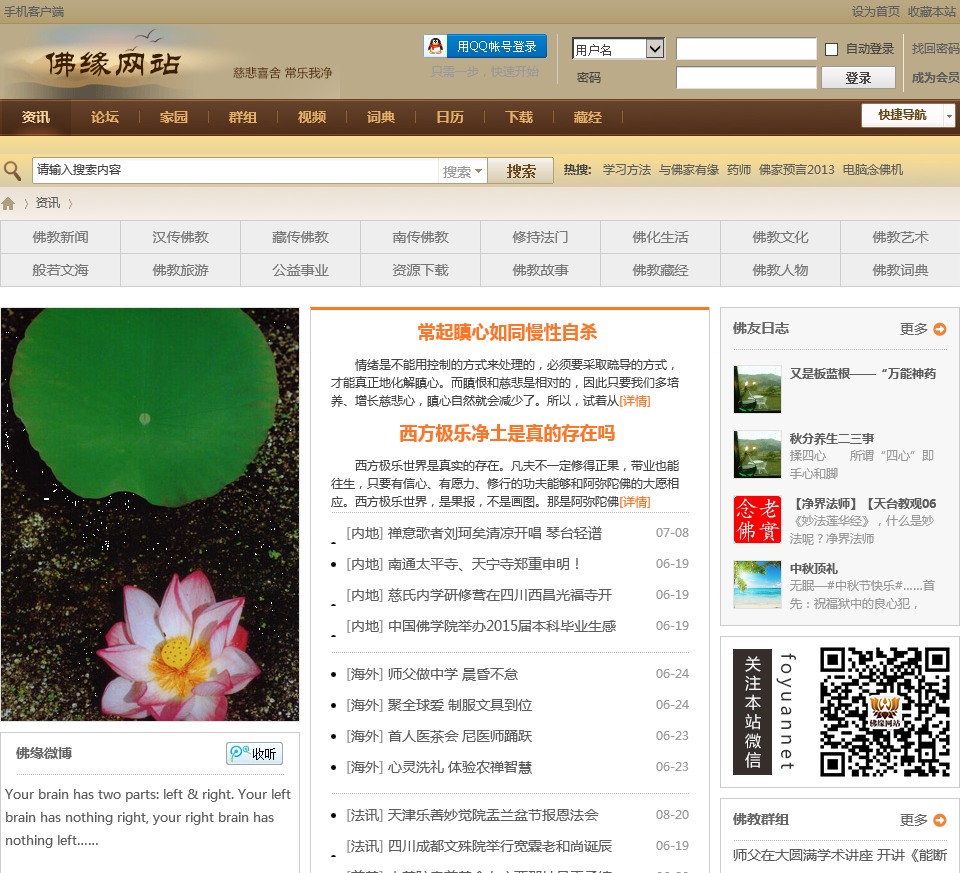Open the 公益事业 category
Image resolution: width=960 pixels, height=873 pixels.
click(x=301, y=270)
